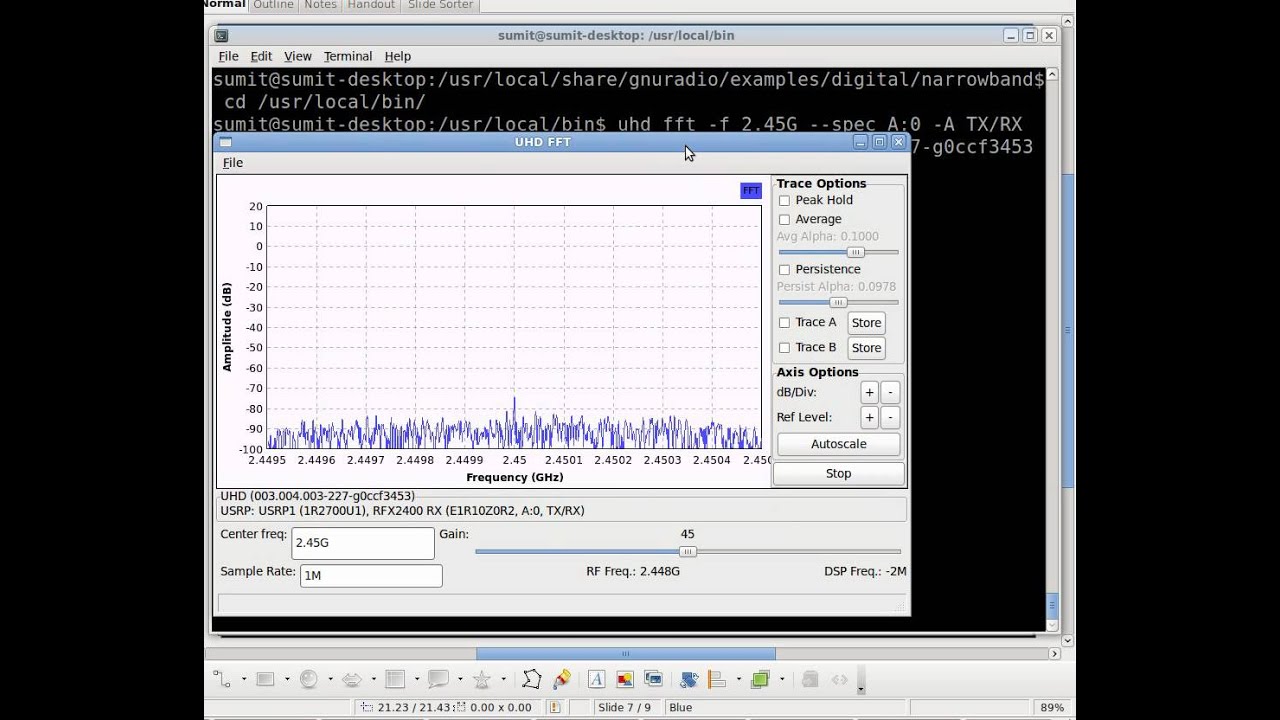This screenshot has width=1280, height=720.
Task: Select the Callouts speech bubble tool
Action: click(x=438, y=679)
